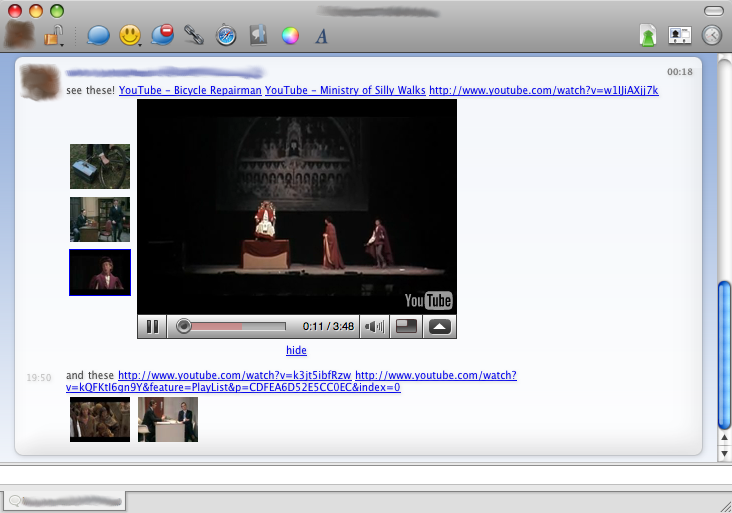Click the hide link below the video
The image size is (732, 513).
coord(296,350)
